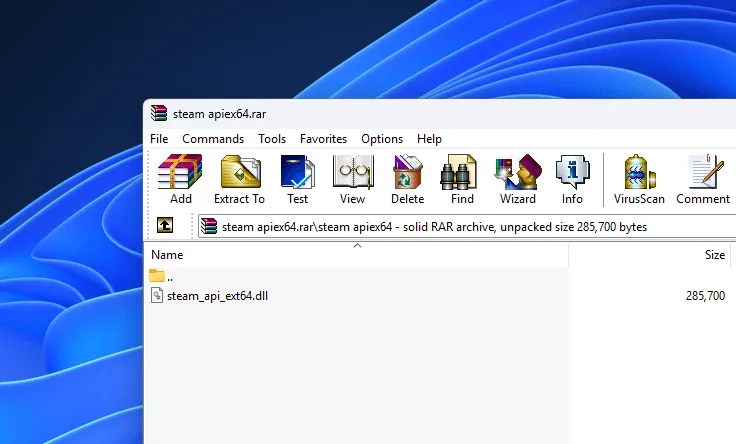Screen dimensions: 736x444
Task: Open the Favorites menu
Action: tap(323, 139)
